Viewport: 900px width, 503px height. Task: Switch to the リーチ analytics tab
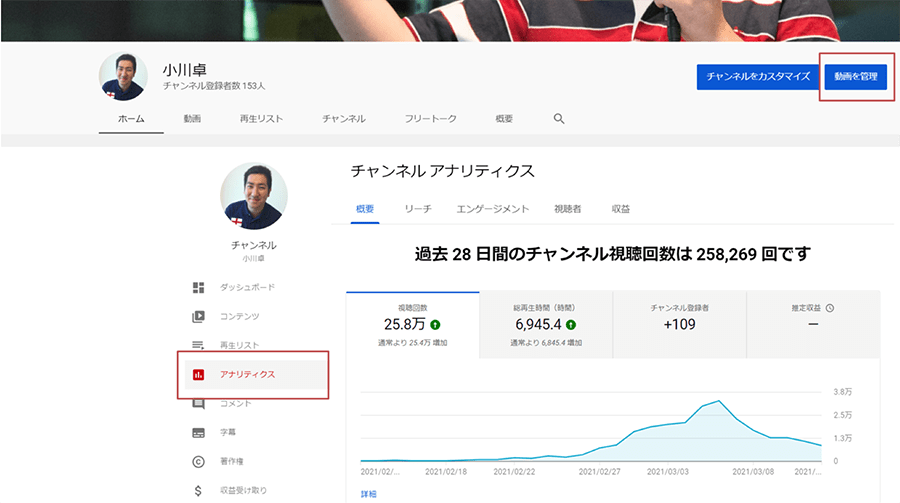click(418, 209)
